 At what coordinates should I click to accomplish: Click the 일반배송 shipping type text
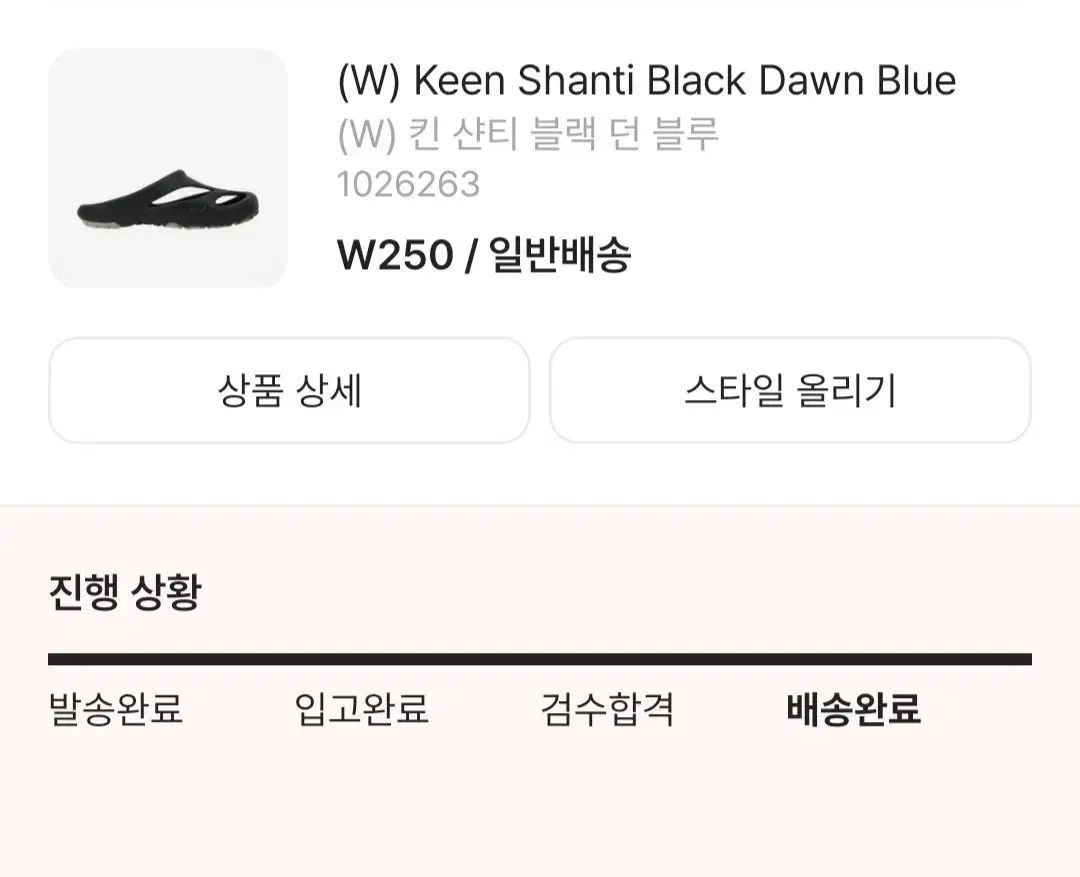click(560, 256)
